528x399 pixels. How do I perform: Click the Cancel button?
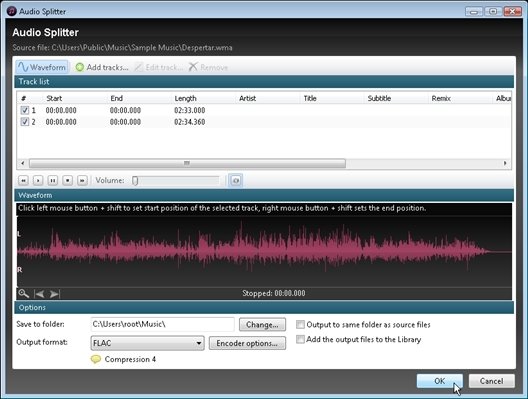click(x=492, y=381)
